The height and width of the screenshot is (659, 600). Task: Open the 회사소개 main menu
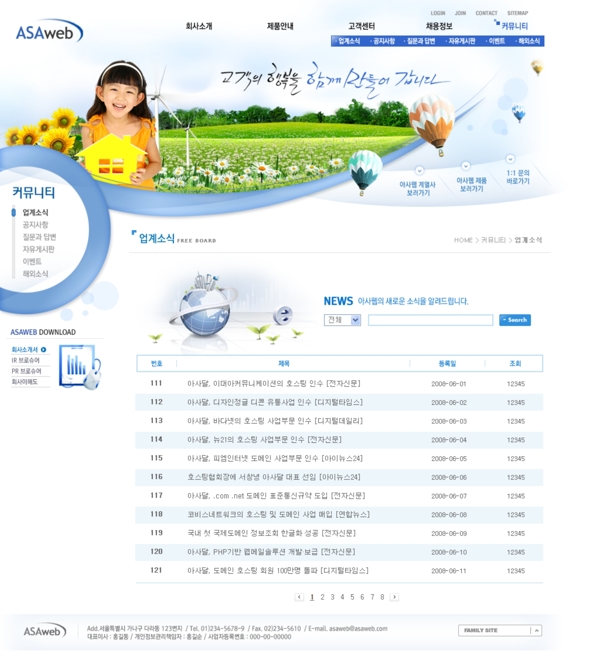(199, 26)
